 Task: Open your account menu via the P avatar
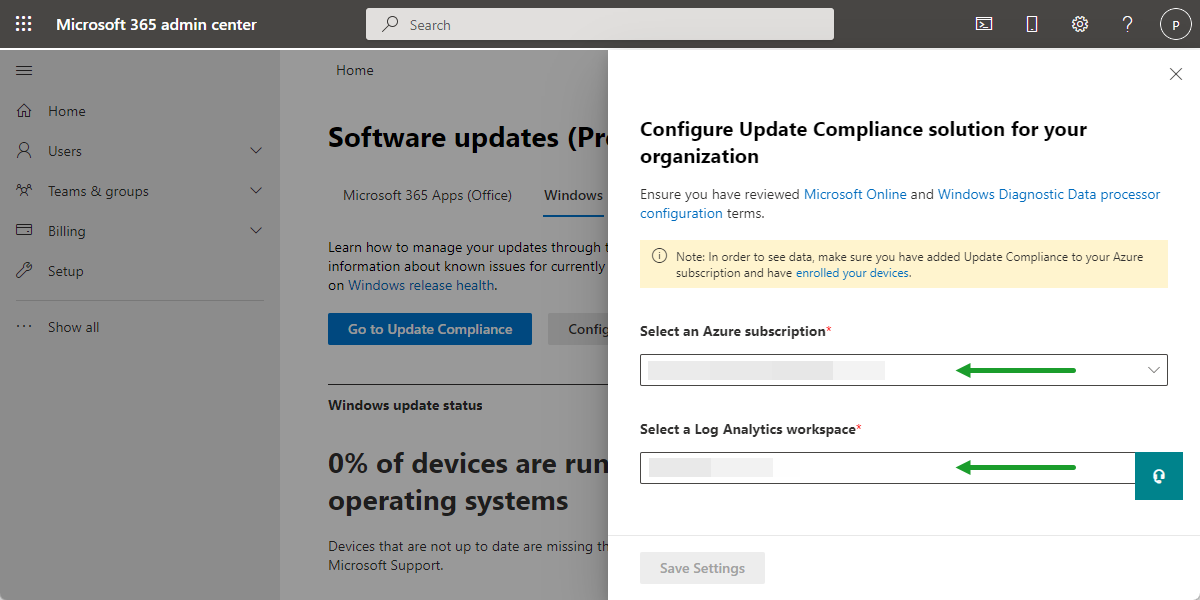click(x=1175, y=23)
